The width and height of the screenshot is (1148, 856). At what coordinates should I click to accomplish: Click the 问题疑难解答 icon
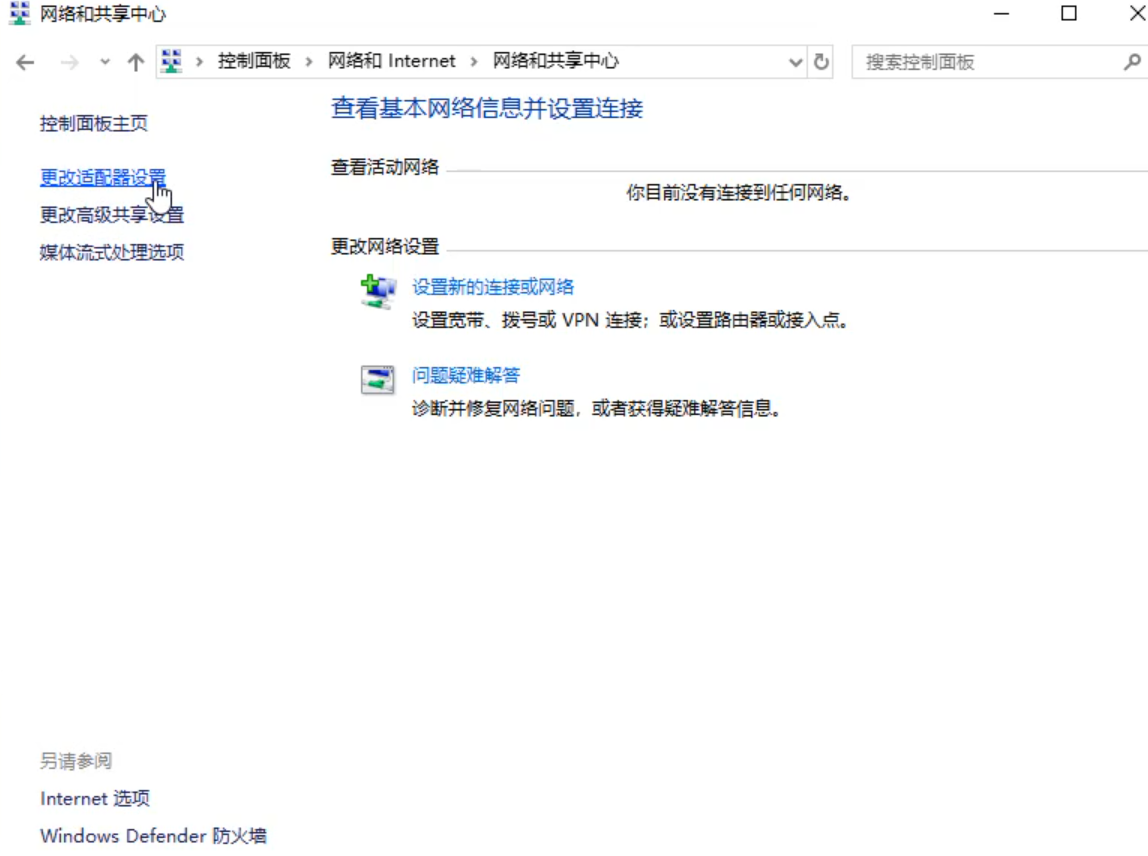378,379
